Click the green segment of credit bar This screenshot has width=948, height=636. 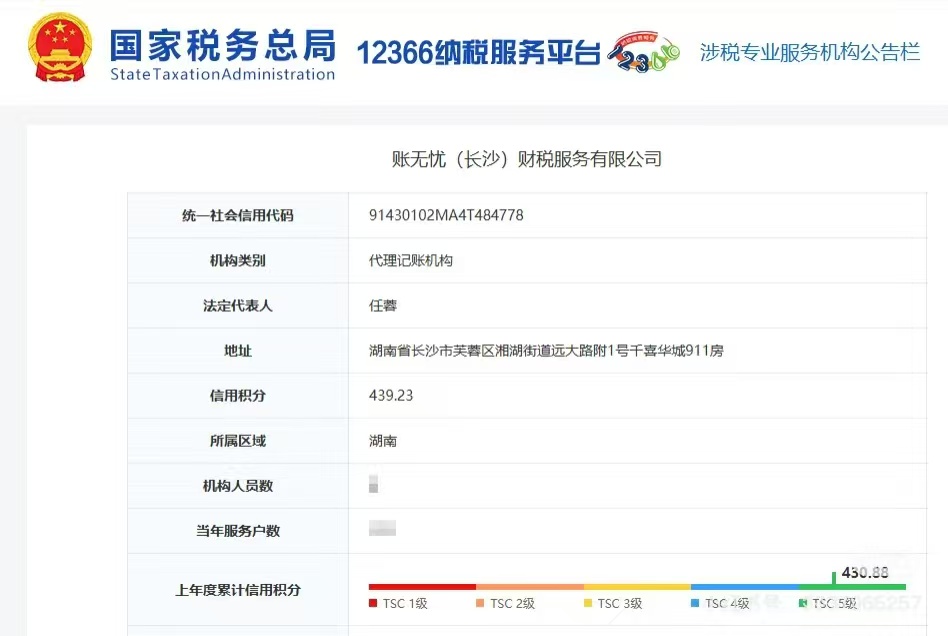(x=852, y=587)
